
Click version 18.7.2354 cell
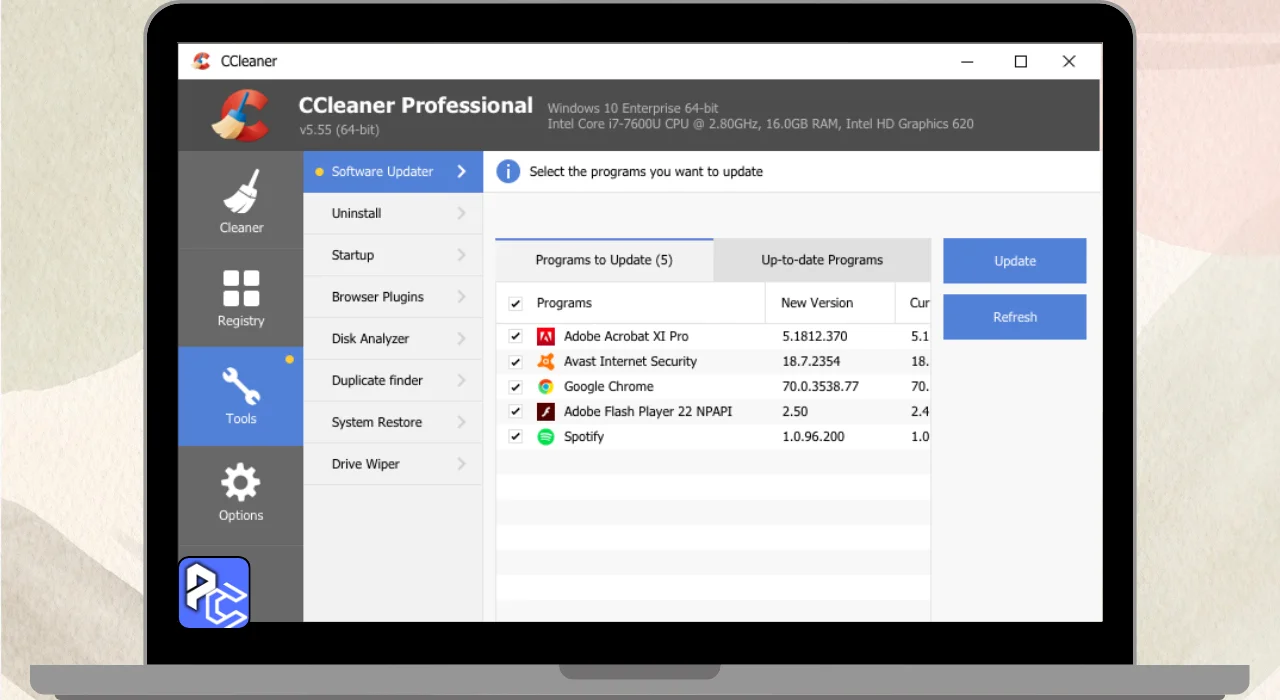point(811,361)
